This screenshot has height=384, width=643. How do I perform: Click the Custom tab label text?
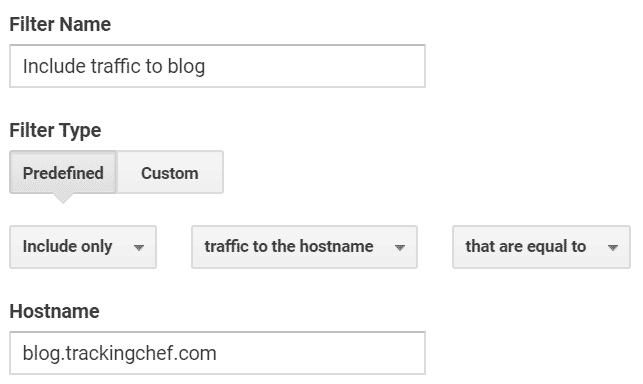[x=170, y=173]
